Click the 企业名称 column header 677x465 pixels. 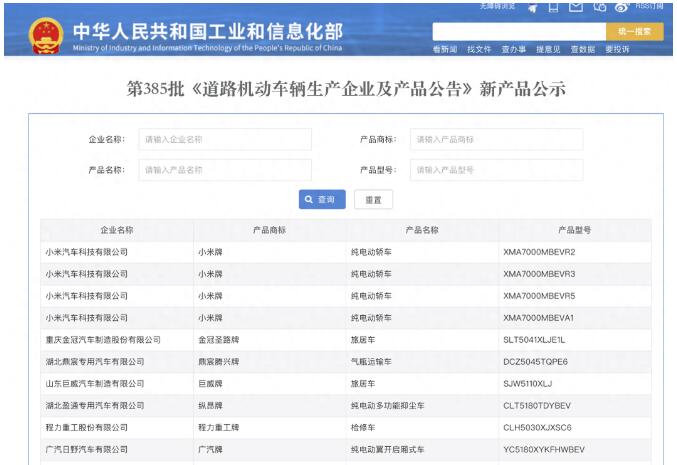pyautogui.click(x=117, y=230)
